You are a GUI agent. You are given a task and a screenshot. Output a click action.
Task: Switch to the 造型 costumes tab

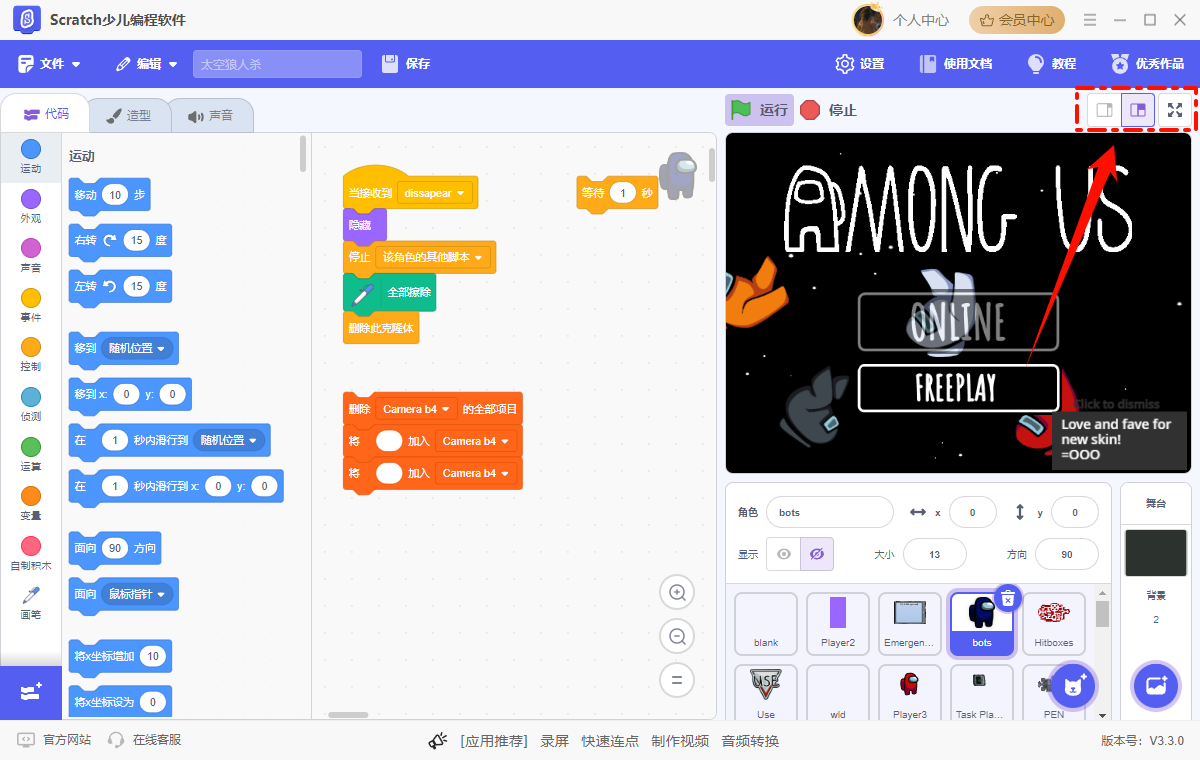(x=128, y=115)
